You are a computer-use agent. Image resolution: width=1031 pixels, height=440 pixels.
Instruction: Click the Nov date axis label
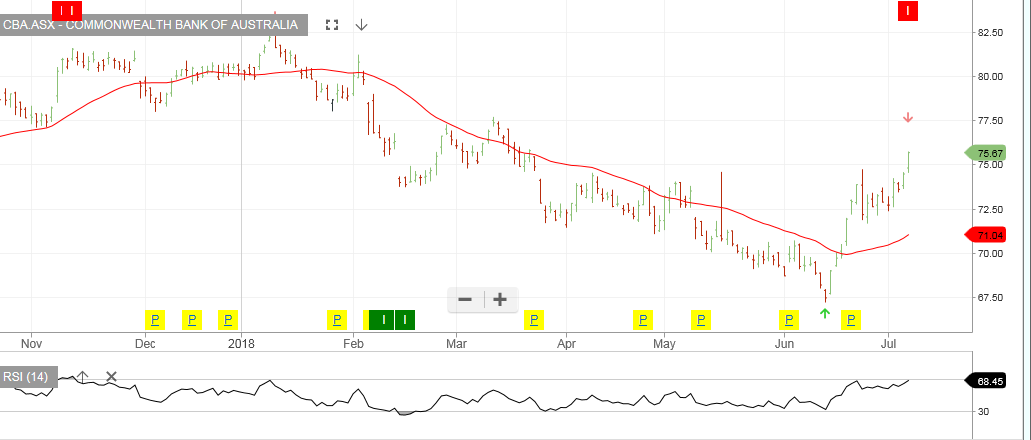point(31,343)
